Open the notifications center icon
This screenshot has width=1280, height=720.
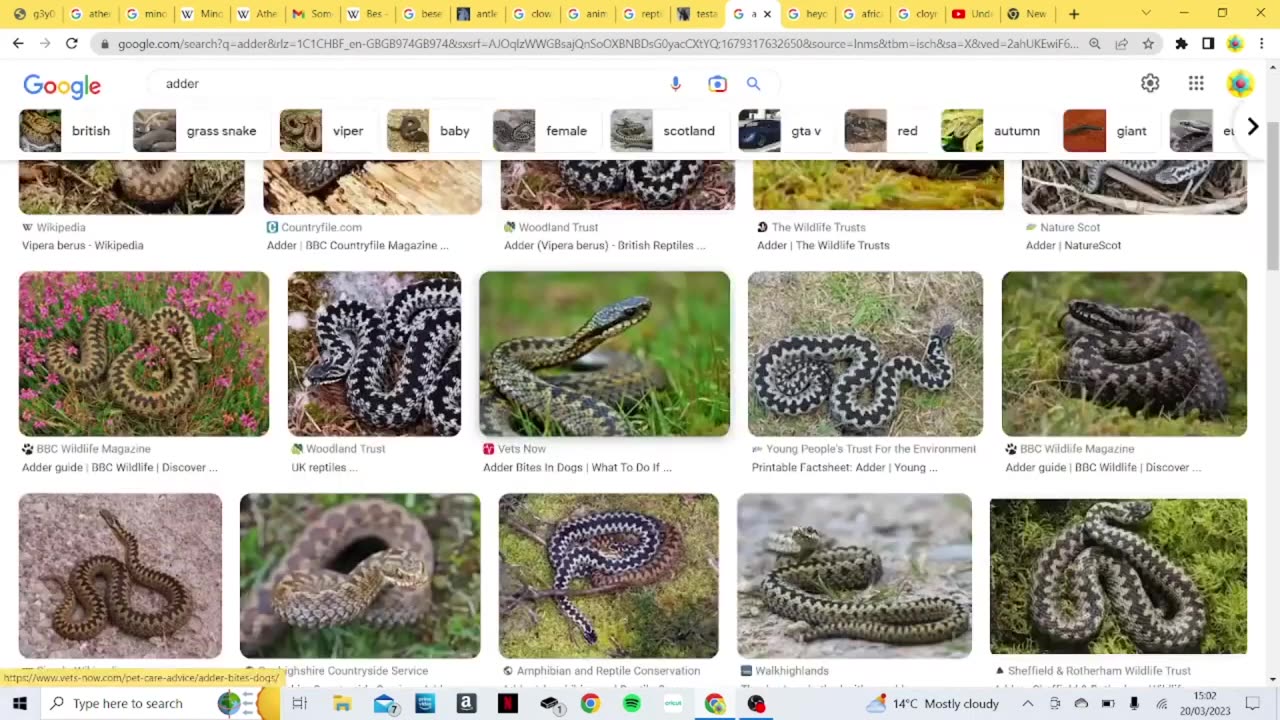(1251, 704)
